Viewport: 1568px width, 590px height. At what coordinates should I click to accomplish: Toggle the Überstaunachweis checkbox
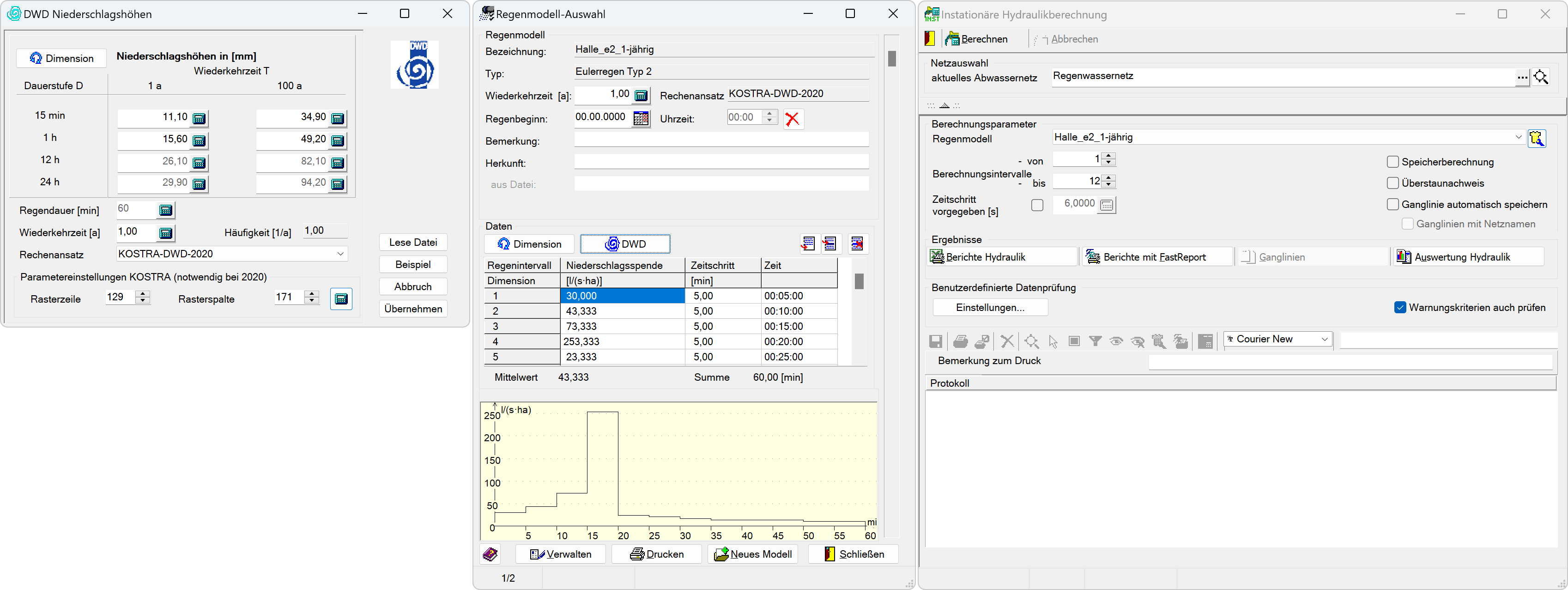tap(1392, 183)
